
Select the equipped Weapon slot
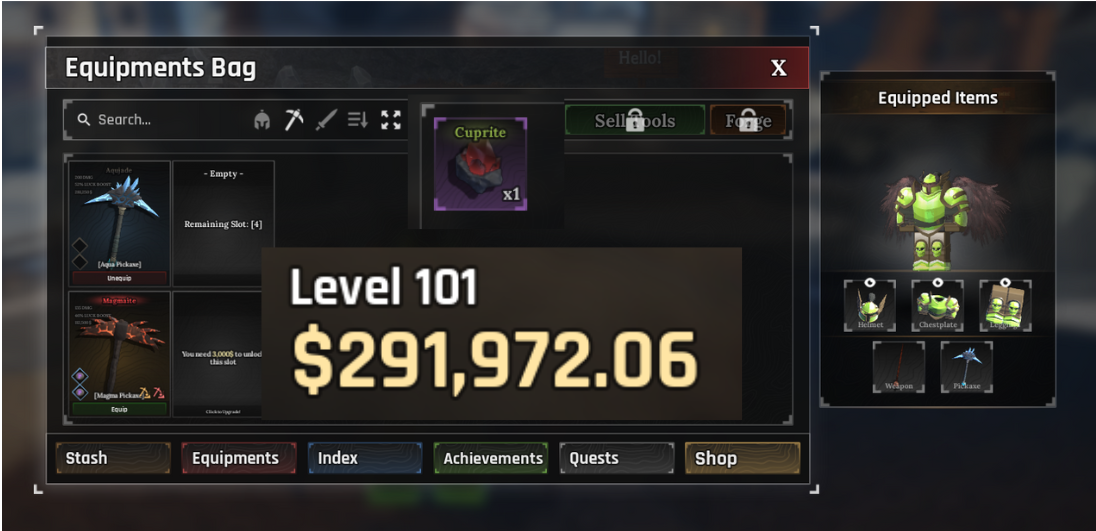(899, 367)
